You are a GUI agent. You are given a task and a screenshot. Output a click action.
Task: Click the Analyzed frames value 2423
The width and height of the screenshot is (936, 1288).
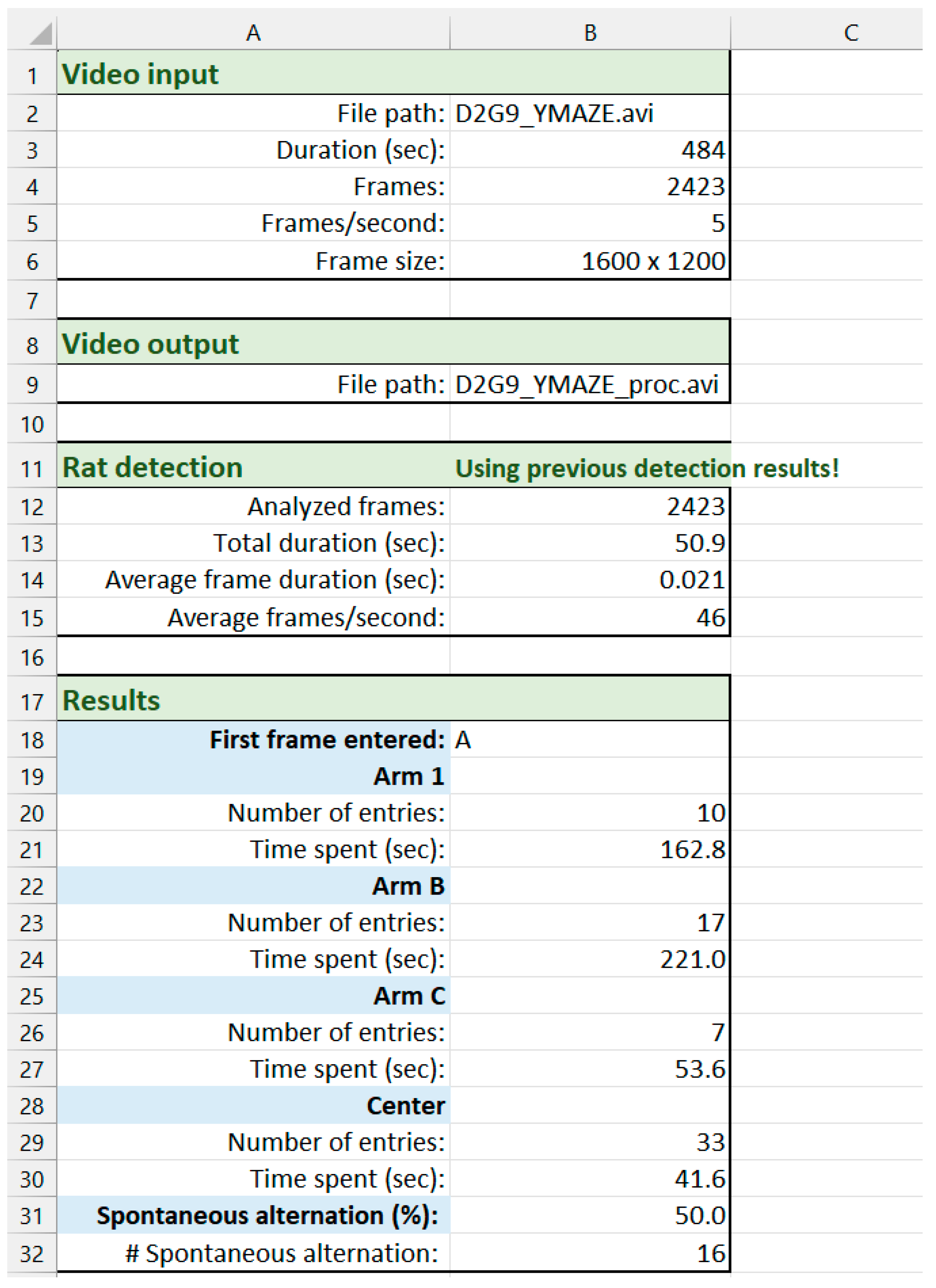coord(589,506)
